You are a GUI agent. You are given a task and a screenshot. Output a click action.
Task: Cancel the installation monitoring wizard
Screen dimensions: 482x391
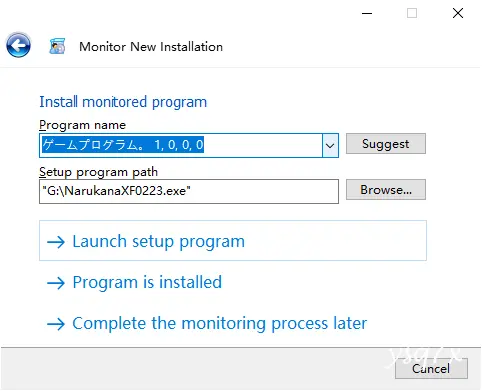click(431, 369)
